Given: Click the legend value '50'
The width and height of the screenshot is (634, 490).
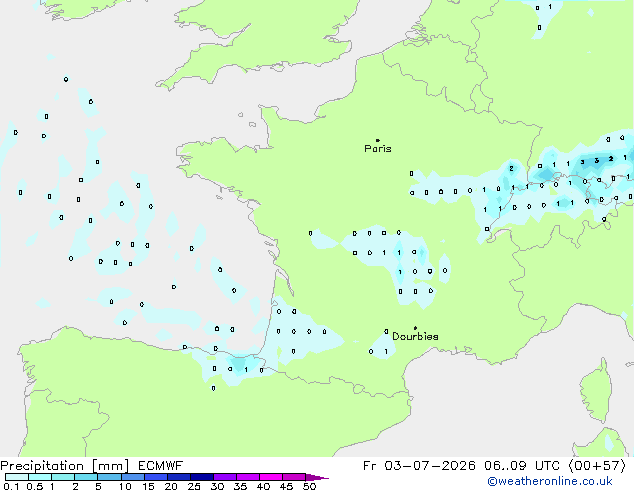Looking at the screenshot, I should [x=309, y=486].
